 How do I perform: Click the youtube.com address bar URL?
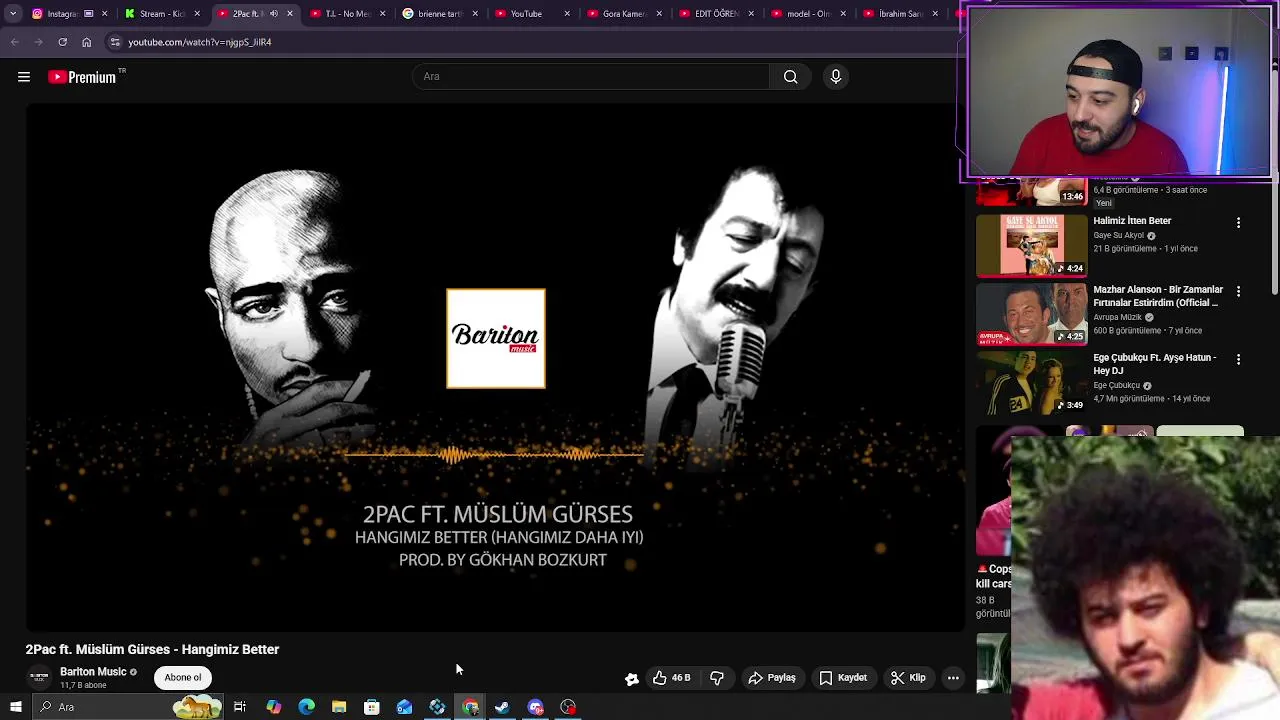coord(200,42)
